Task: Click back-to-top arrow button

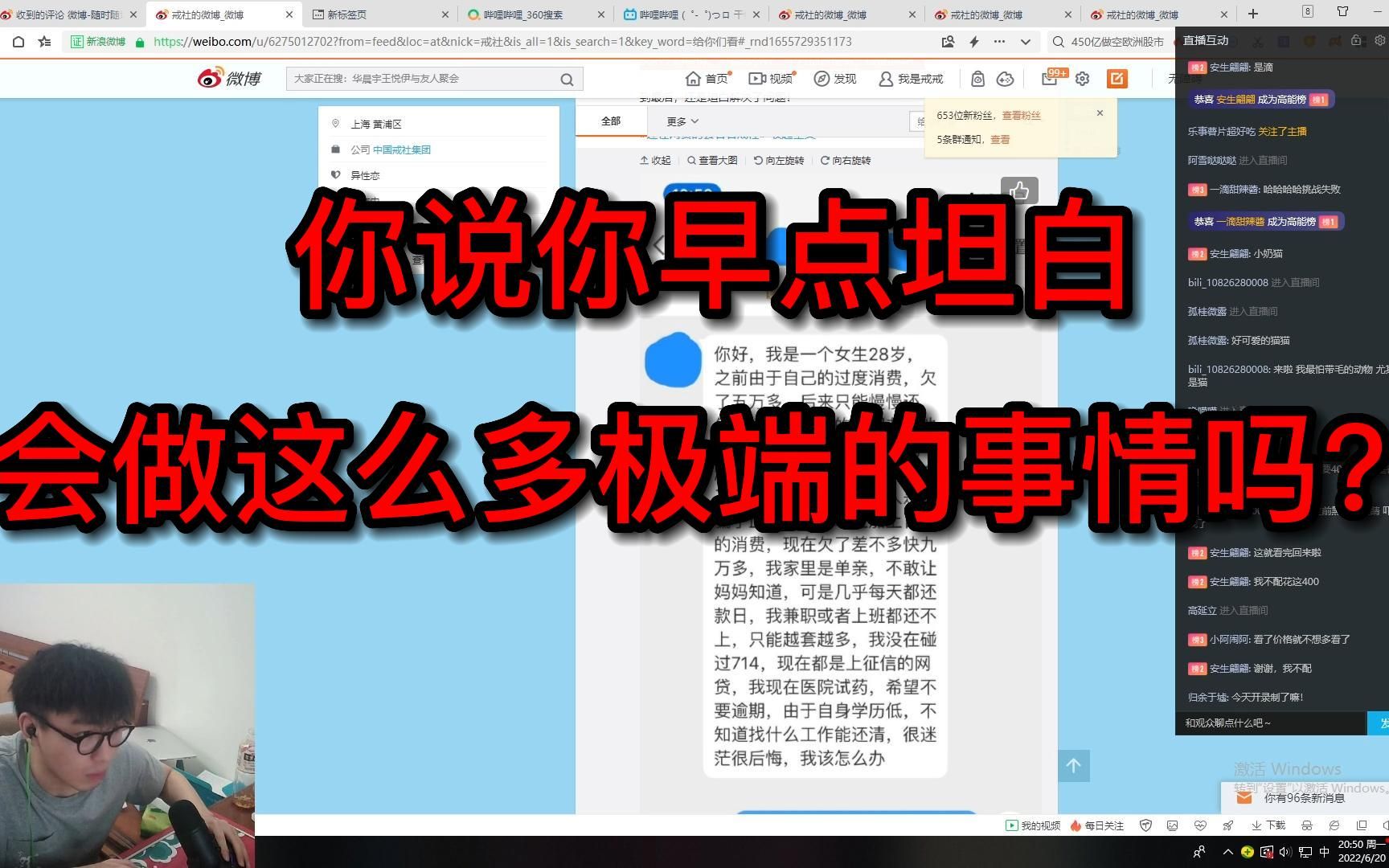Action: 1074,766
